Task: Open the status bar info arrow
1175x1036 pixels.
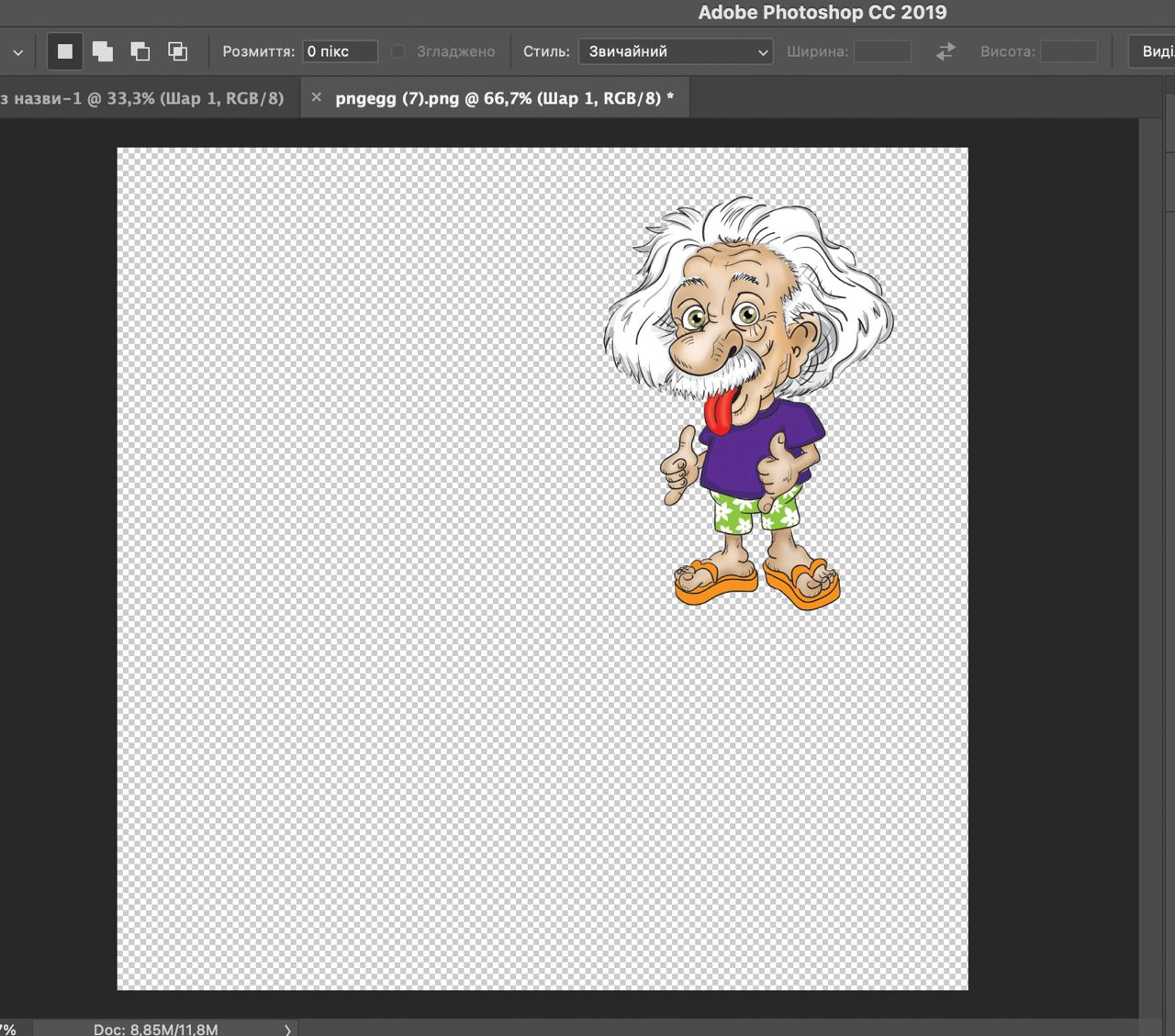Action: (287, 1030)
